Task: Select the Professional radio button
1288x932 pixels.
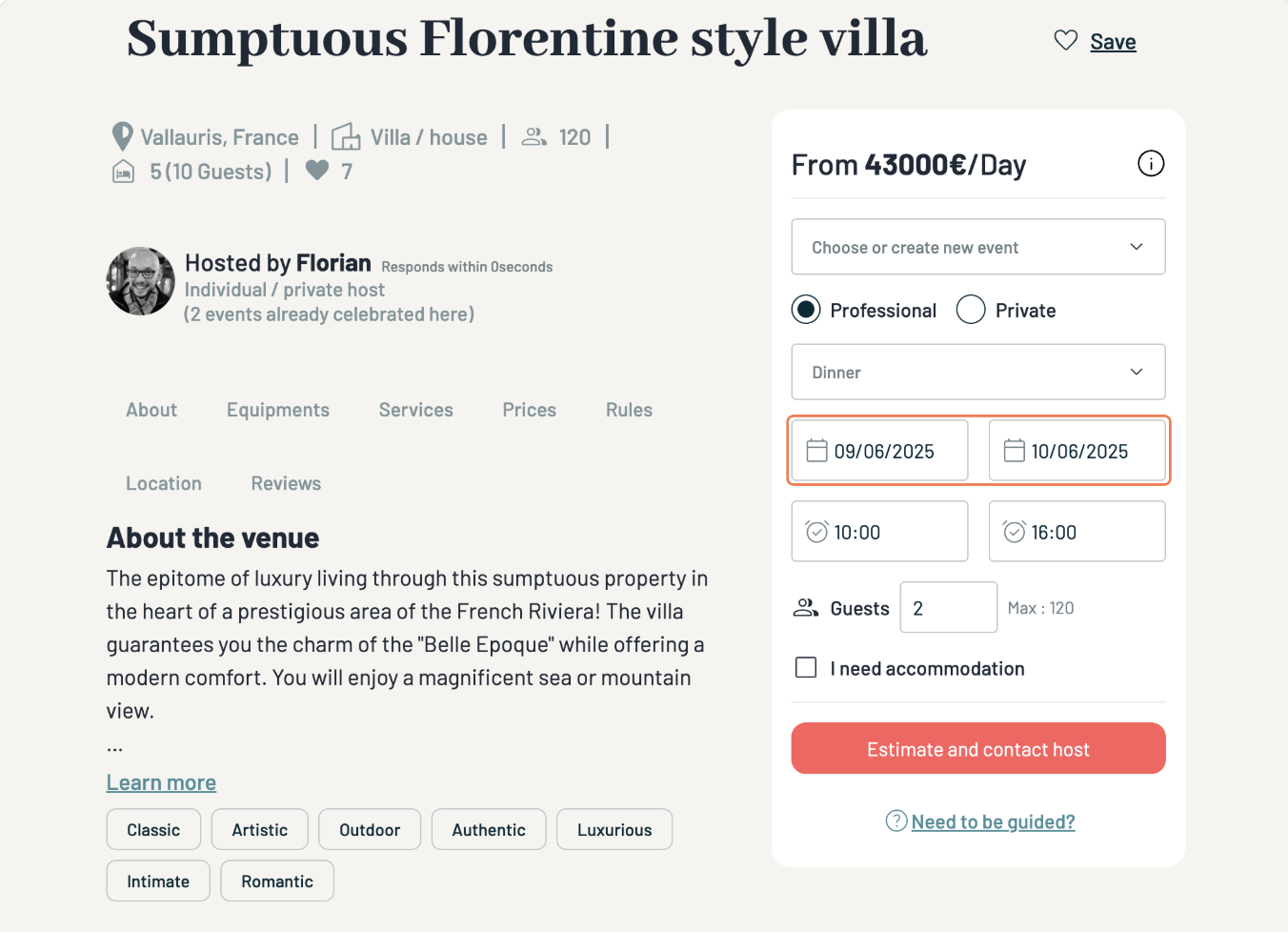Action: [806, 310]
